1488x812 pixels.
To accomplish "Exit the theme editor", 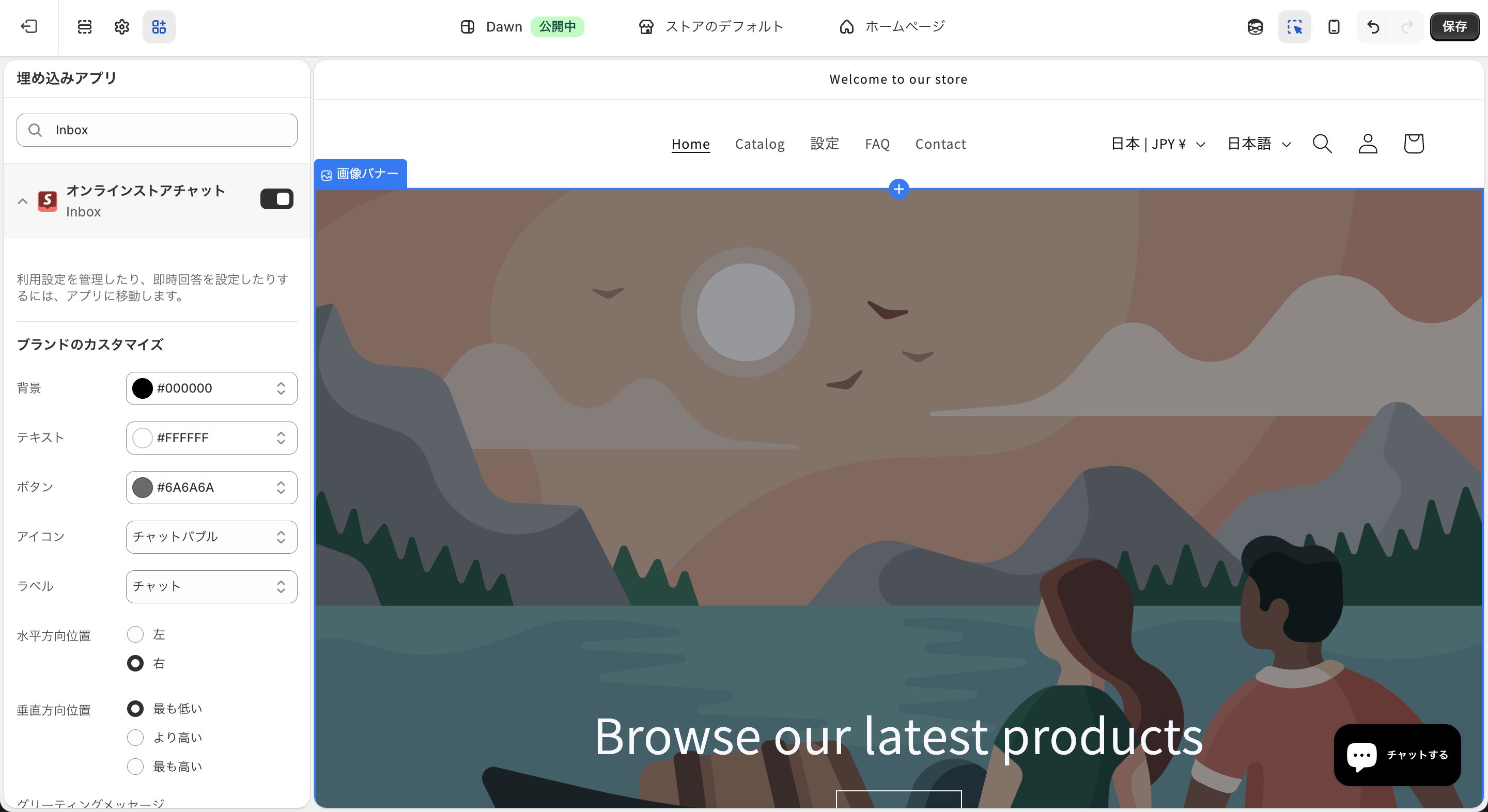I will point(29,26).
